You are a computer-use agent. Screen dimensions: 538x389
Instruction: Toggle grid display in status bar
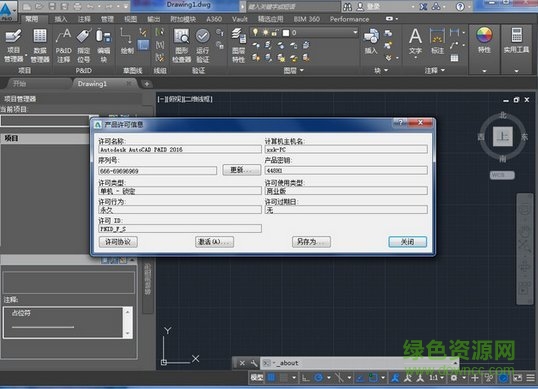coord(271,378)
